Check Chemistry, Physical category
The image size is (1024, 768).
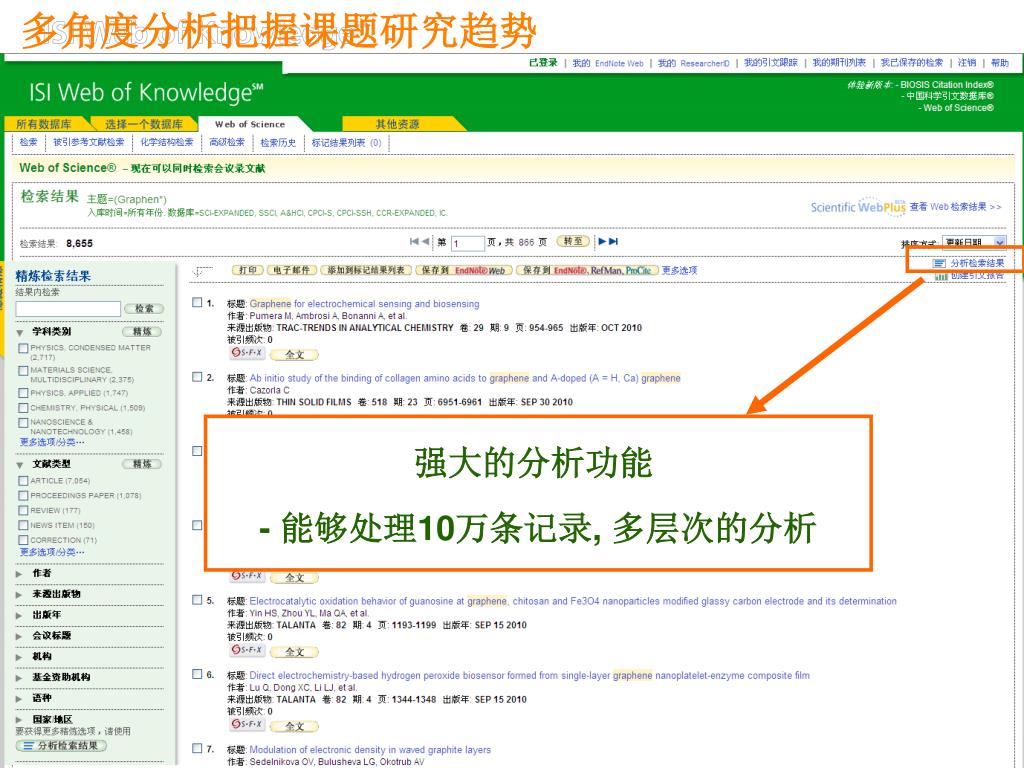click(x=24, y=408)
